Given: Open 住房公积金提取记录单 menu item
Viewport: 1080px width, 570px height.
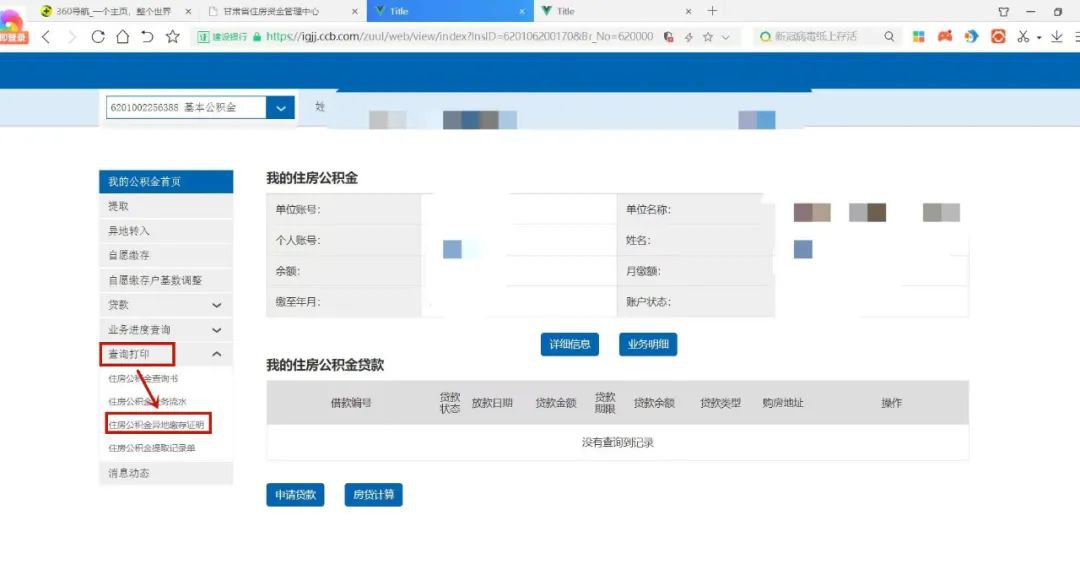Looking at the screenshot, I should point(152,448).
